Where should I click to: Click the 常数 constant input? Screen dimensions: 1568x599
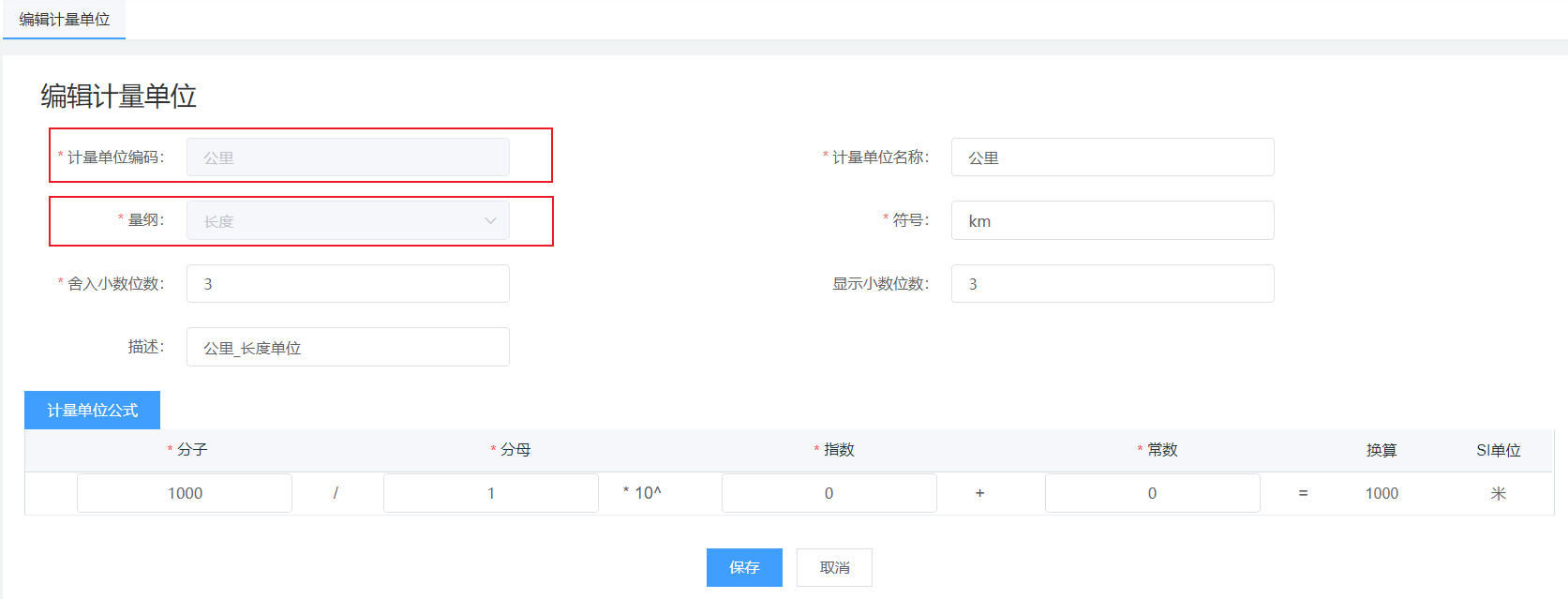(1152, 493)
